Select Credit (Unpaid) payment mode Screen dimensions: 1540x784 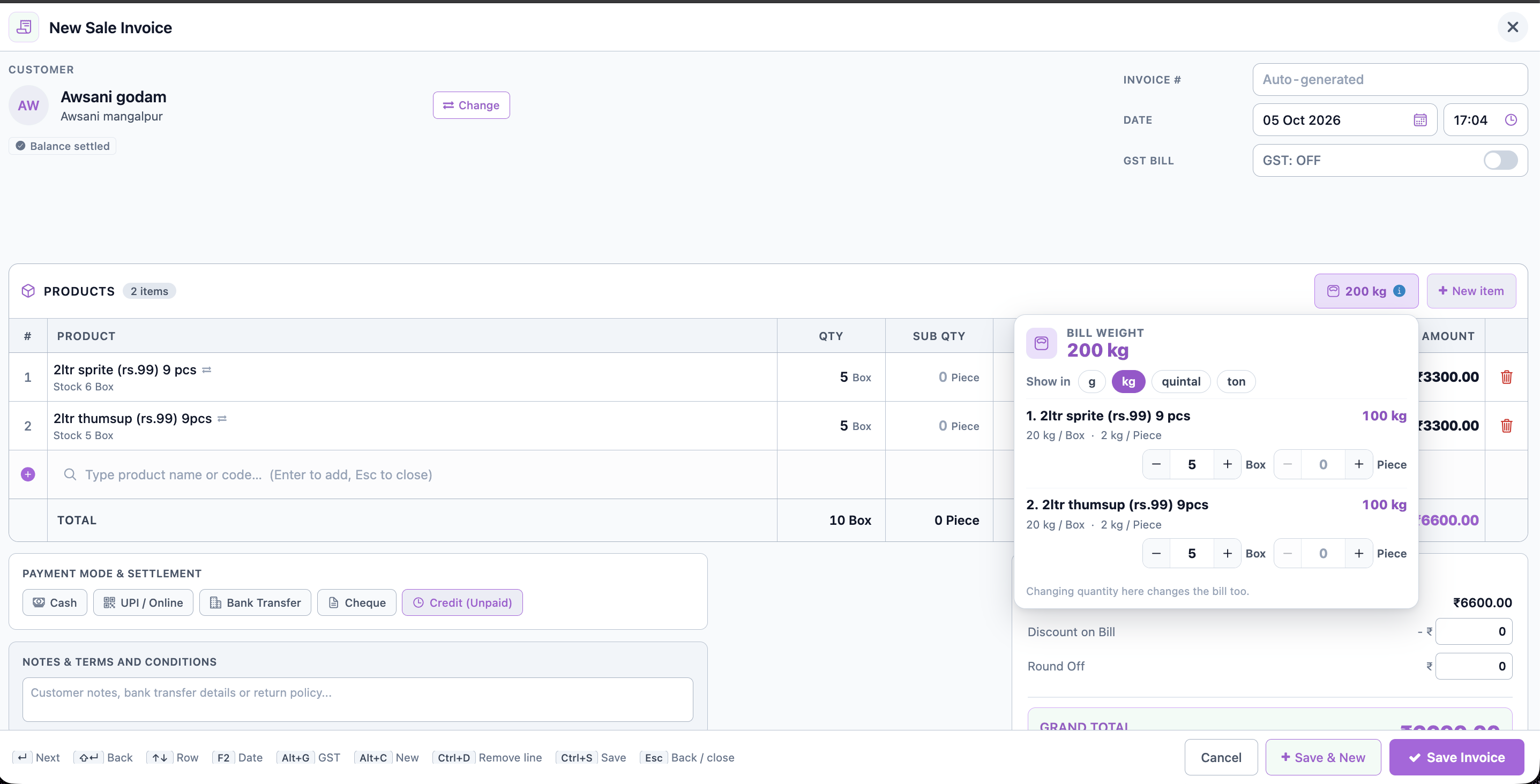pos(462,602)
